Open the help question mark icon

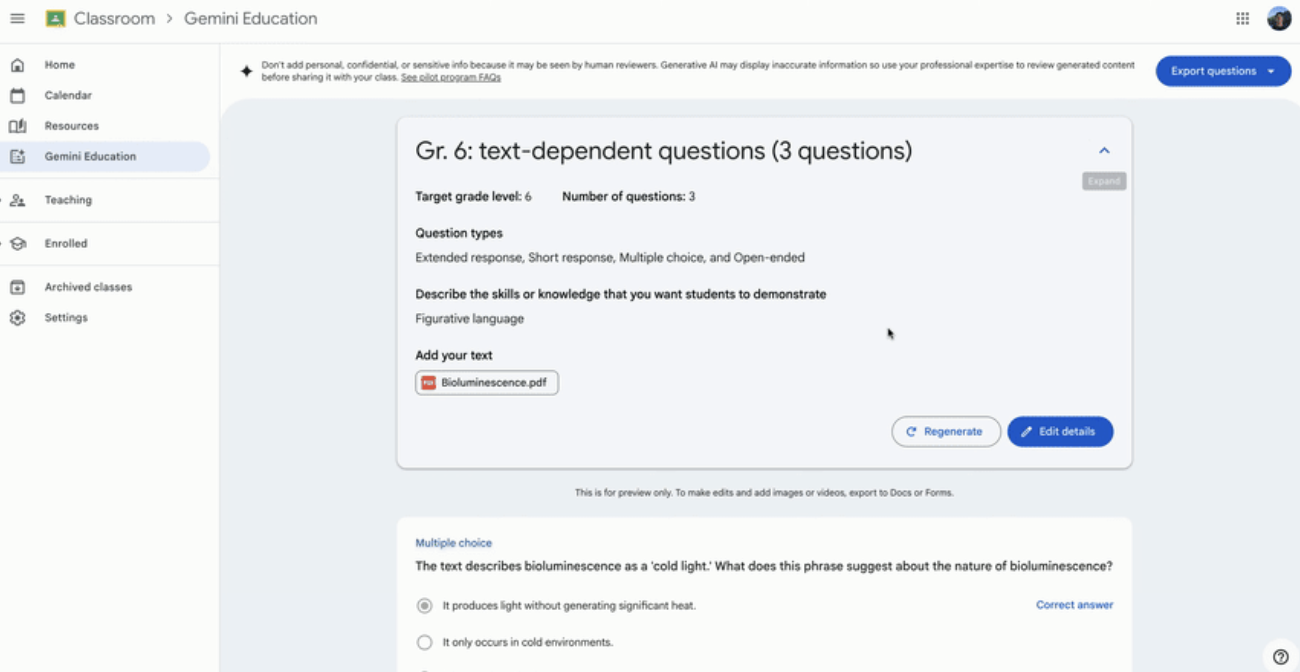(x=1281, y=657)
